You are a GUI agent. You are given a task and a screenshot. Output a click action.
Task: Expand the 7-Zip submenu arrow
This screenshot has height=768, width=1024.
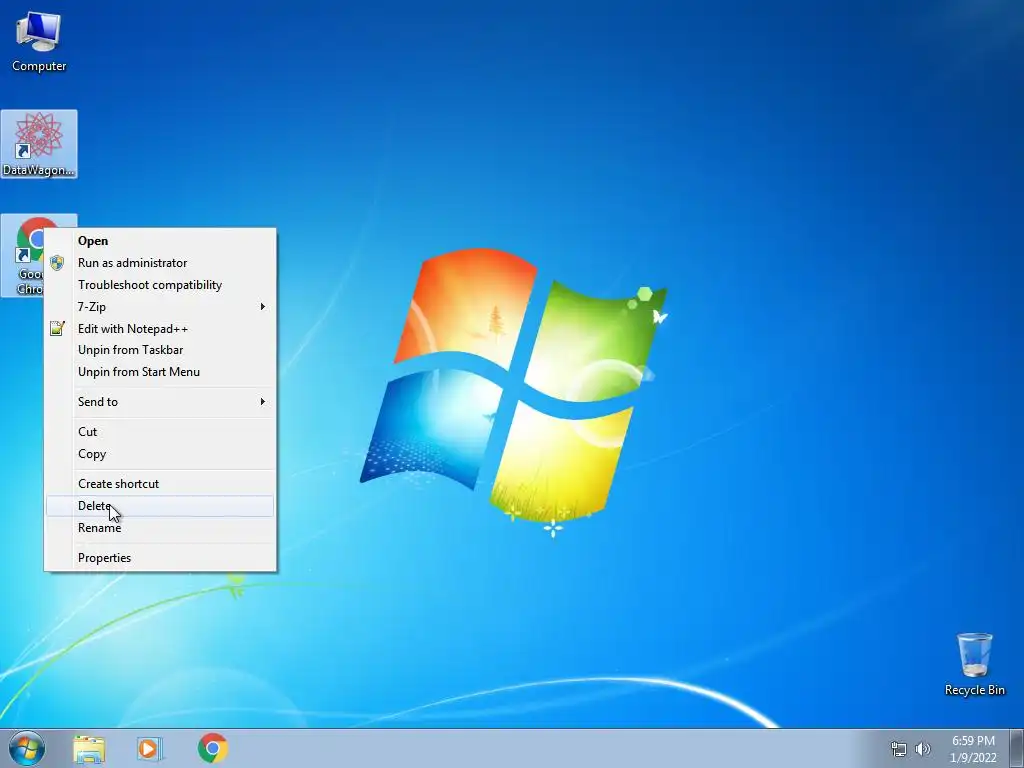pos(263,306)
